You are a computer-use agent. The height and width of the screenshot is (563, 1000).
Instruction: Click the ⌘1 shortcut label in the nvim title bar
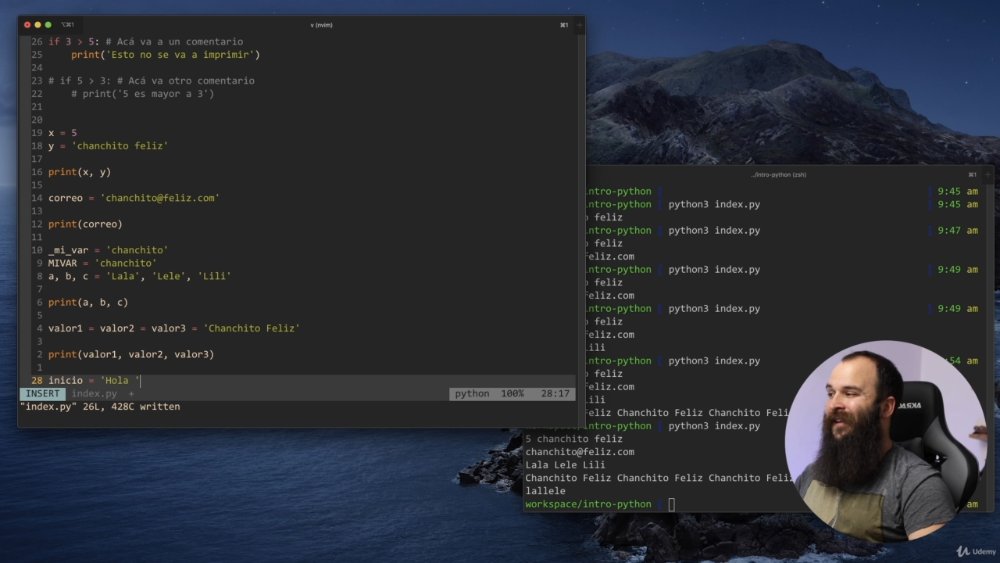click(x=564, y=25)
